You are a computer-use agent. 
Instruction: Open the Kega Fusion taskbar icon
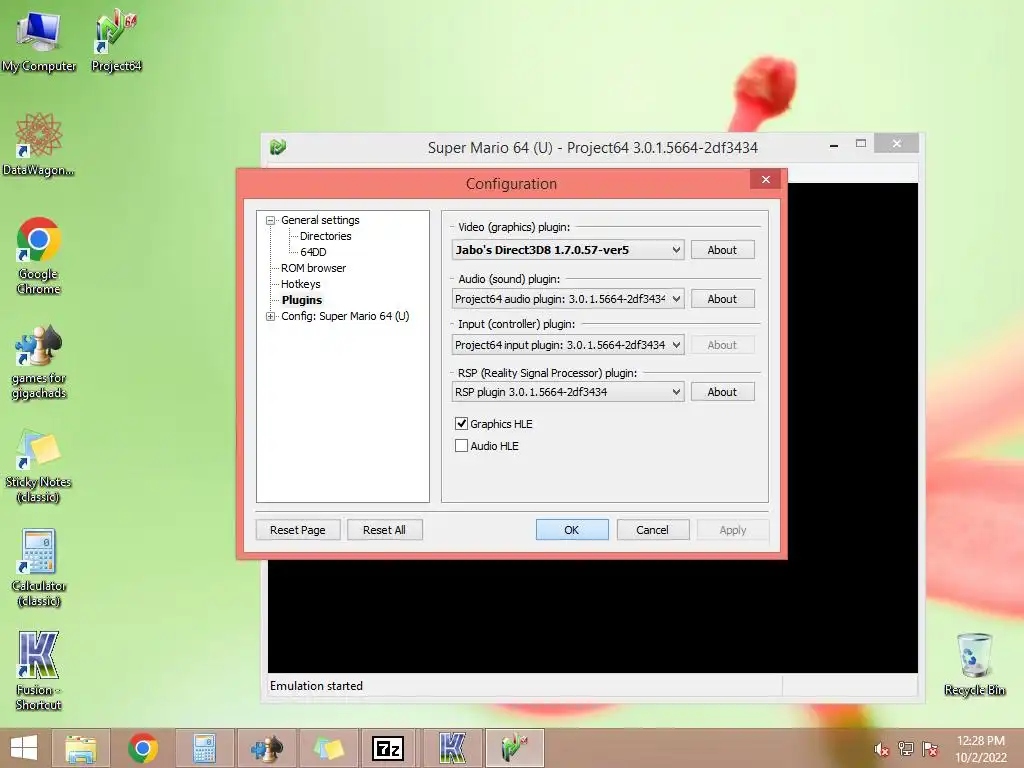coord(452,748)
